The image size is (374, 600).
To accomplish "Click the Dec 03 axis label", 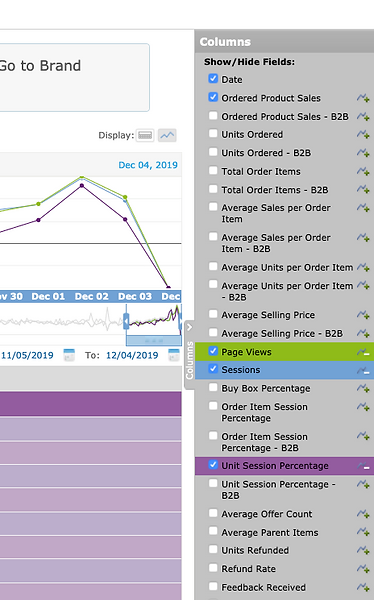I will 135,297.
